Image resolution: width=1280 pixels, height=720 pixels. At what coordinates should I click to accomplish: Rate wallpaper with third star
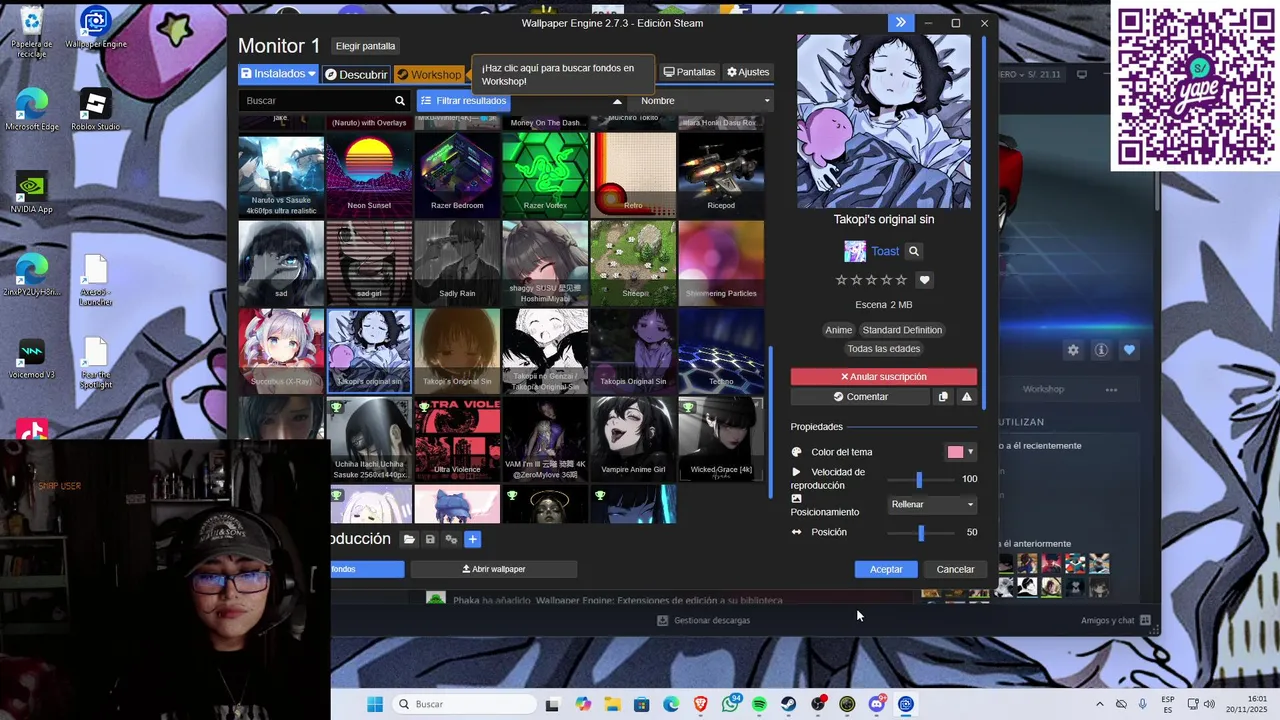coord(871,281)
